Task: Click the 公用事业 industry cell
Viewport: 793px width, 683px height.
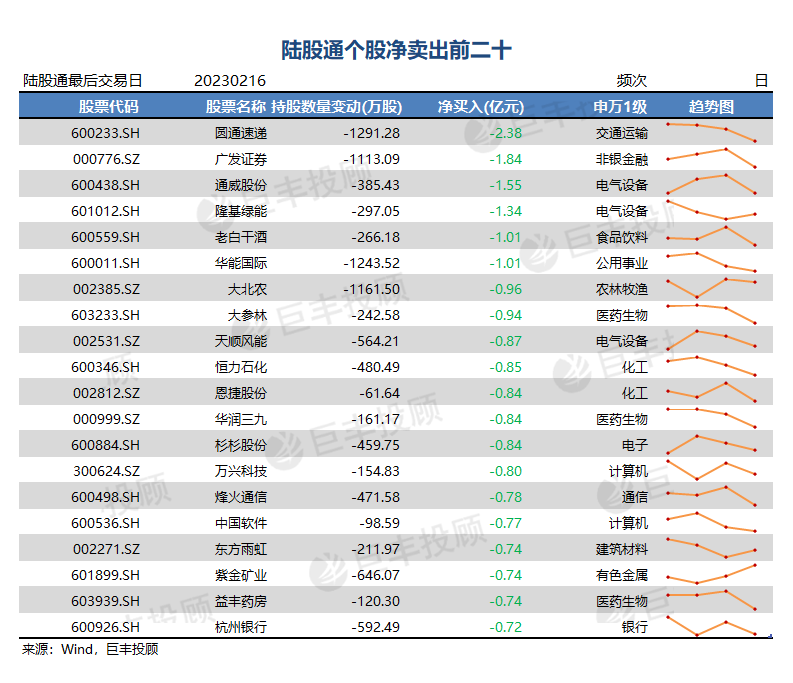Action: point(622,263)
